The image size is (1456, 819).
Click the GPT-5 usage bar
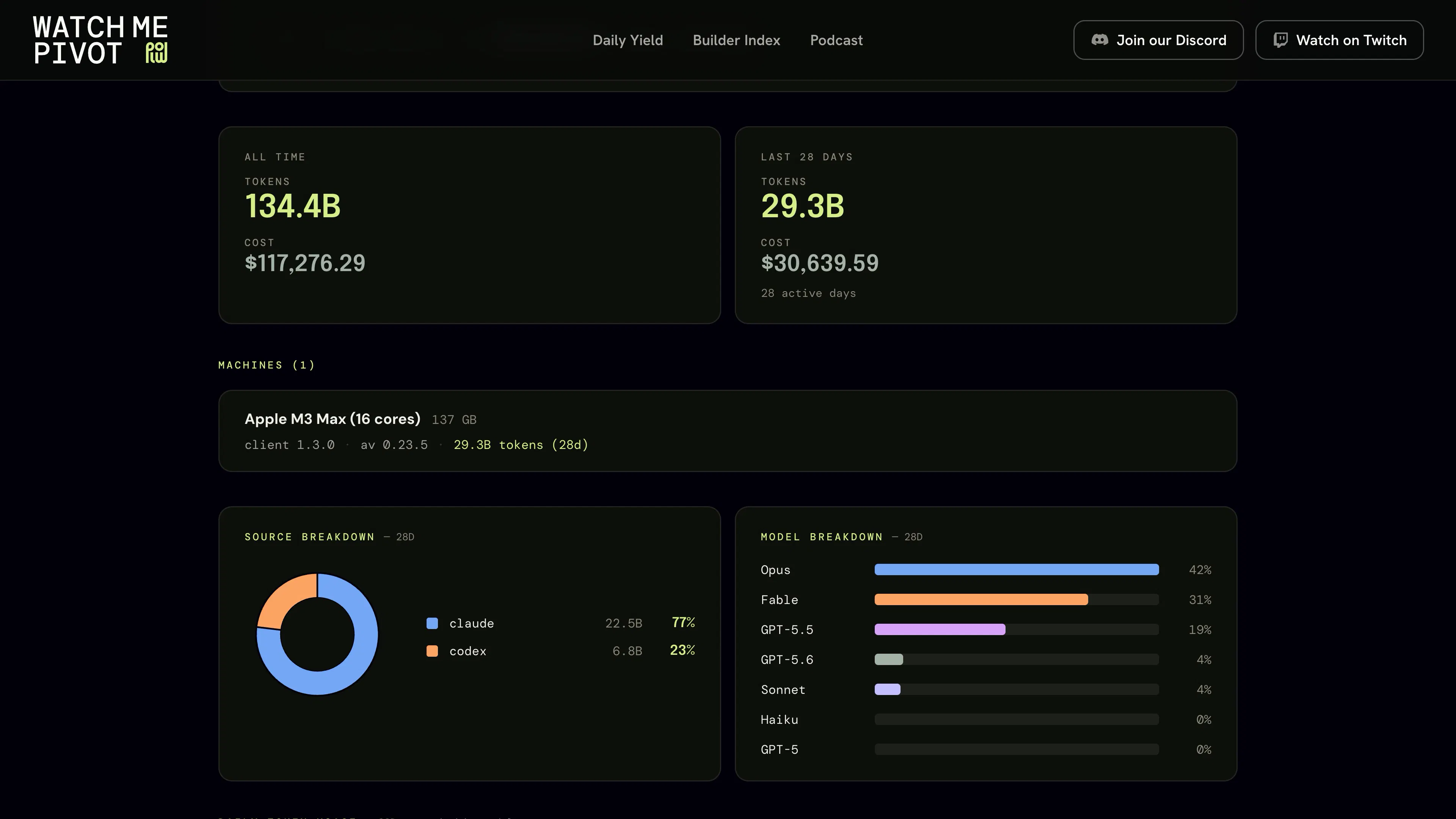[1016, 749]
